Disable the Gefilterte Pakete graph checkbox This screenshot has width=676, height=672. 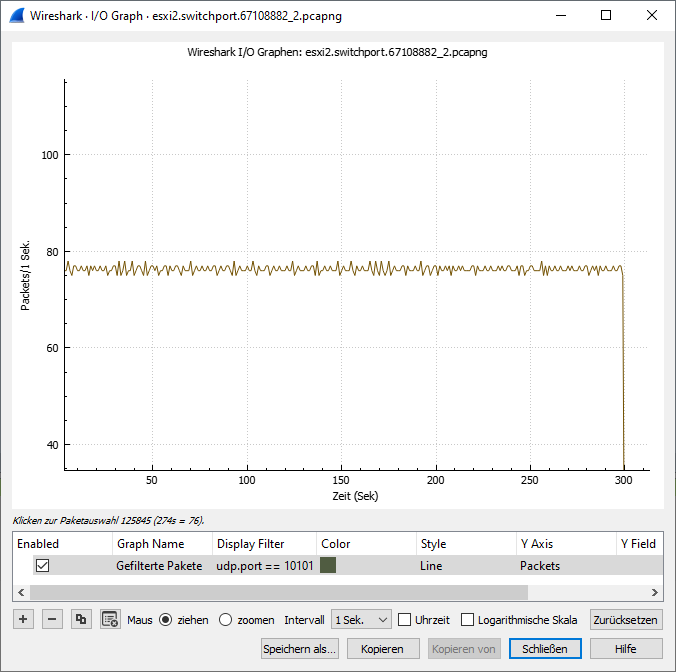(42, 566)
